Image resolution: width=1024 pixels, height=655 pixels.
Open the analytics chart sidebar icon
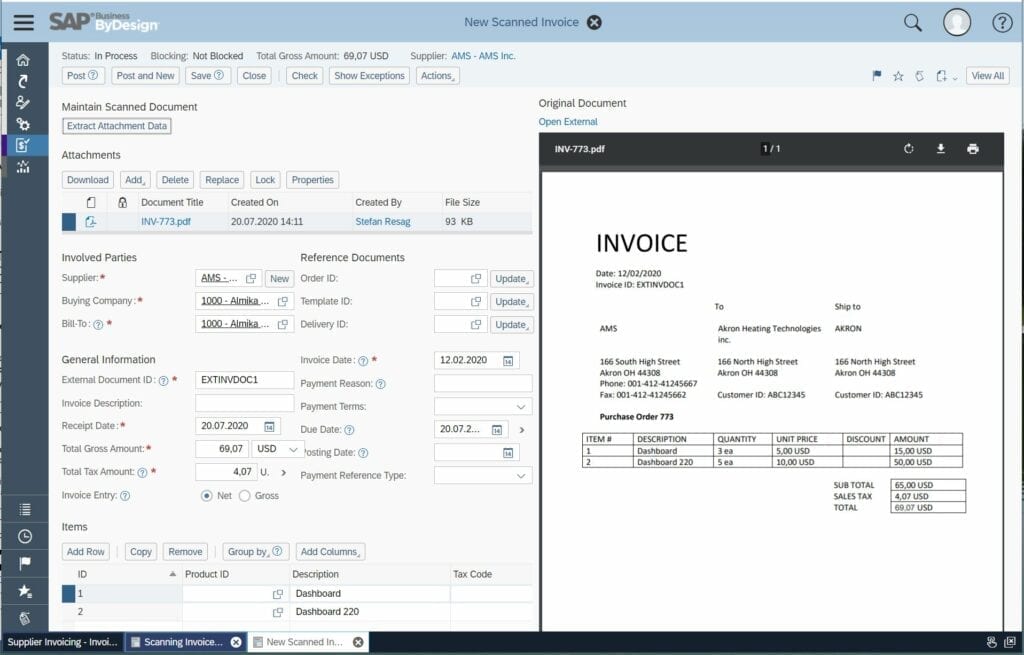pos(24,167)
